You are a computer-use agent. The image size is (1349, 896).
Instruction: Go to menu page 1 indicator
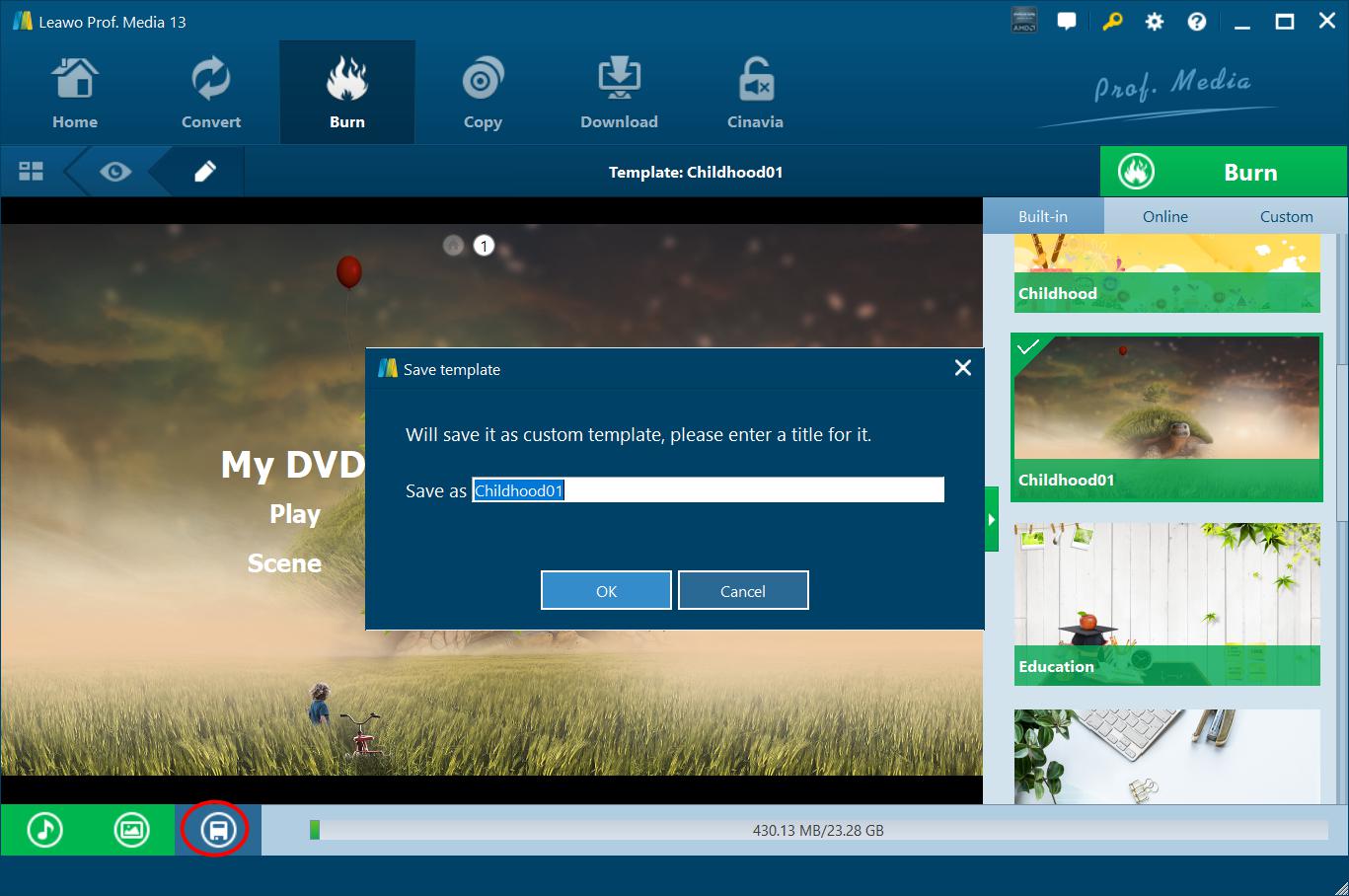point(484,246)
